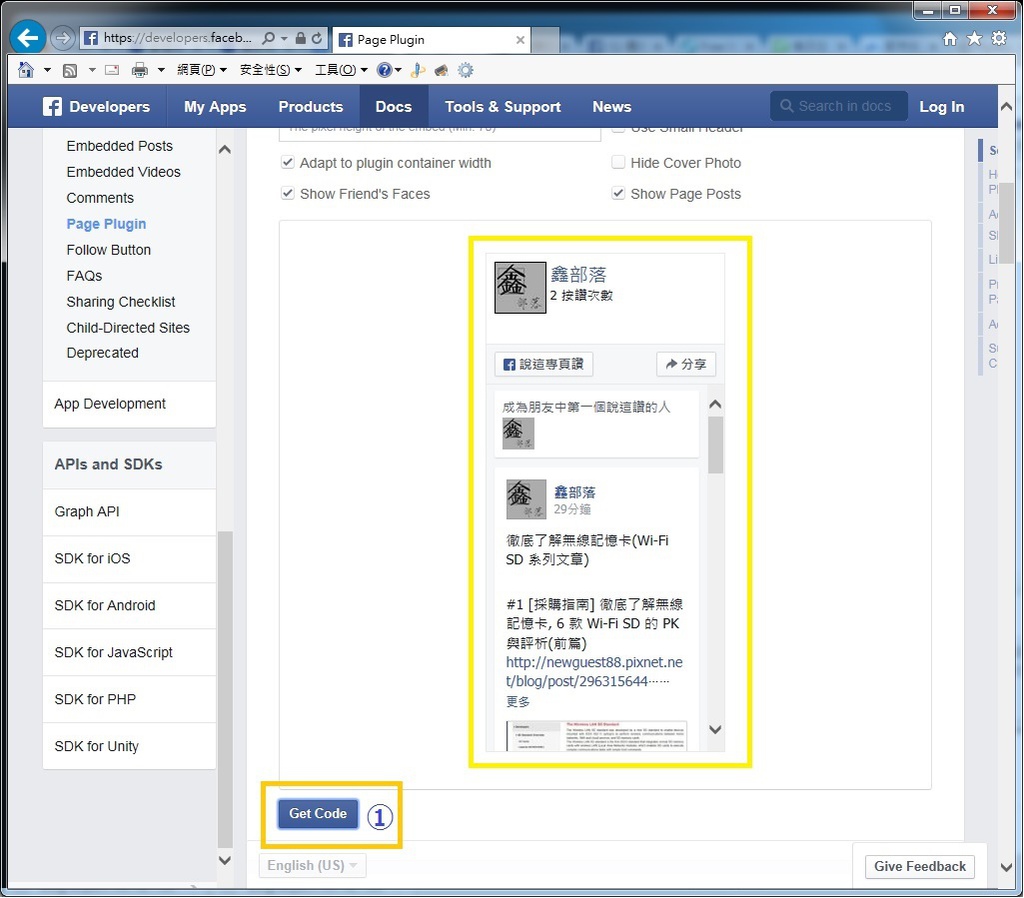
Task: Click the read mail icon
Action: (x=112, y=70)
